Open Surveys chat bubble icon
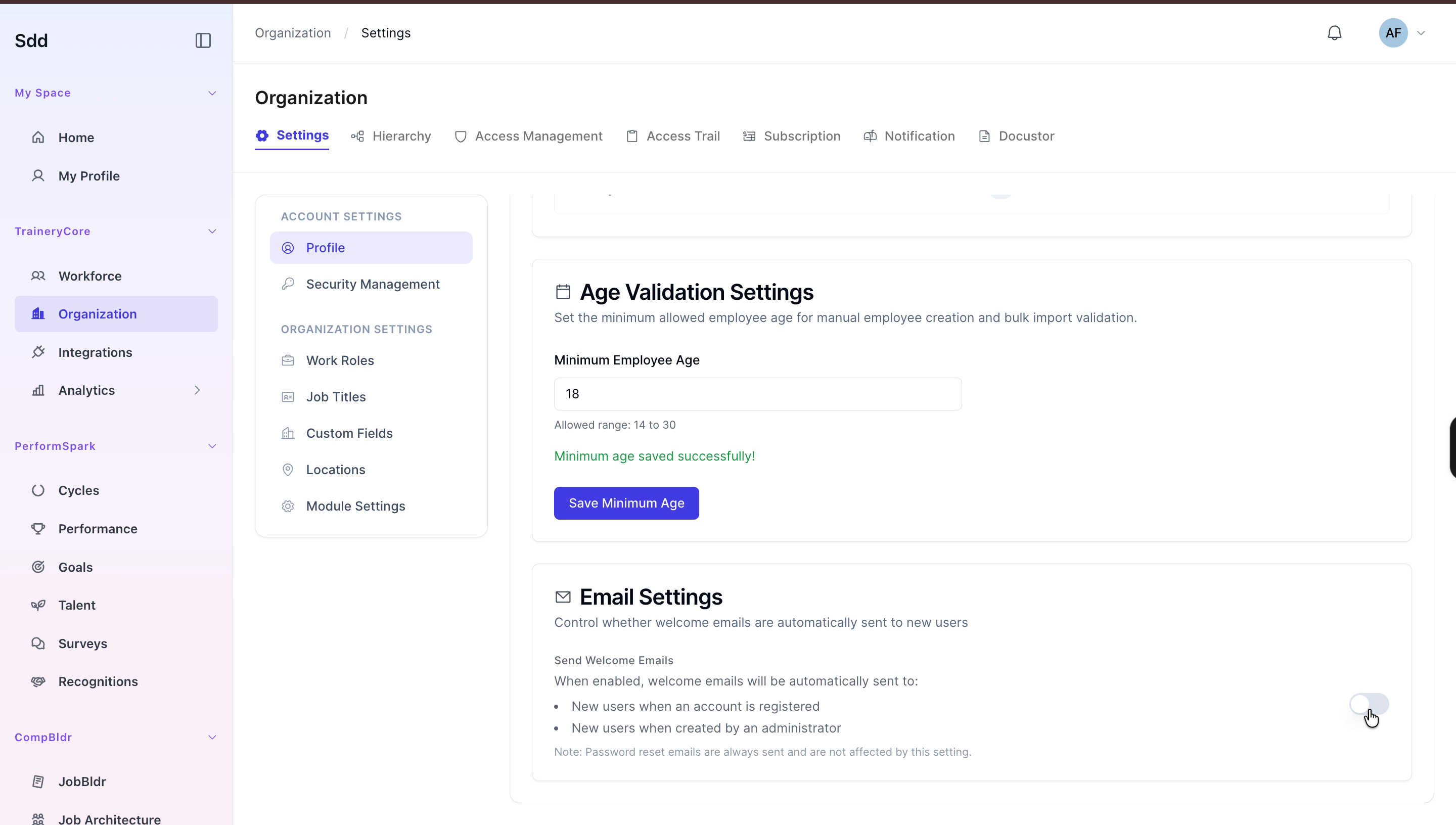 coord(38,643)
